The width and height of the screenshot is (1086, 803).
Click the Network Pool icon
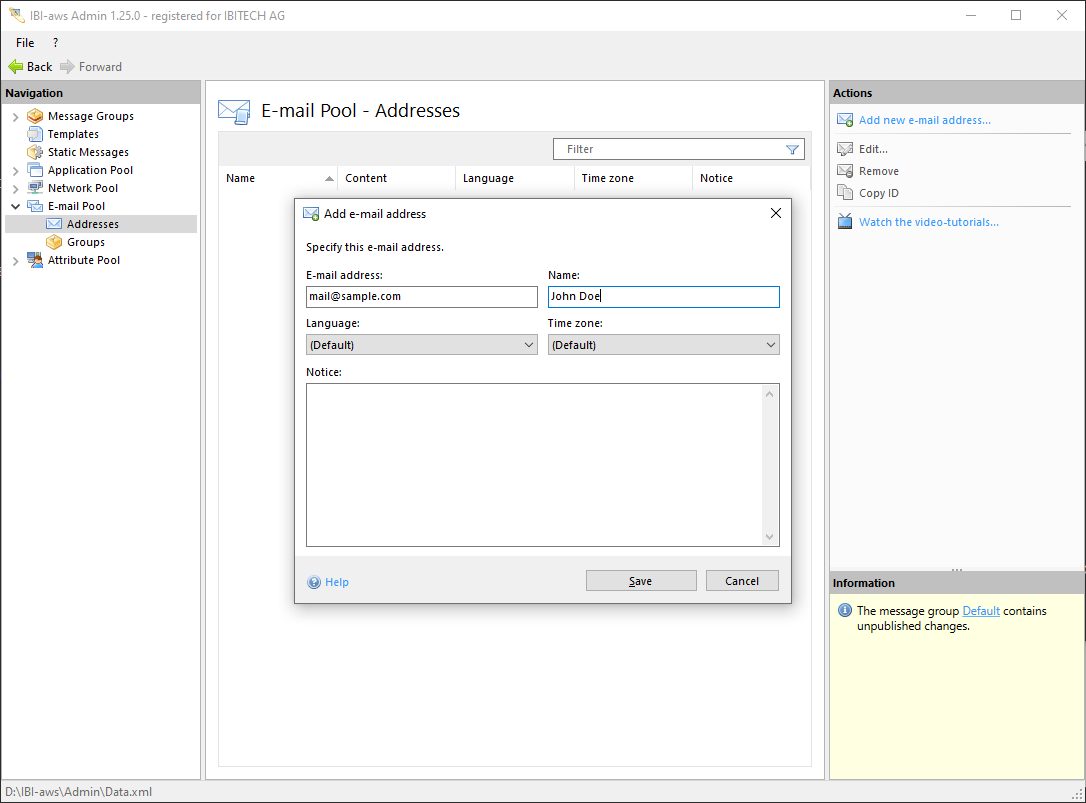(35, 188)
